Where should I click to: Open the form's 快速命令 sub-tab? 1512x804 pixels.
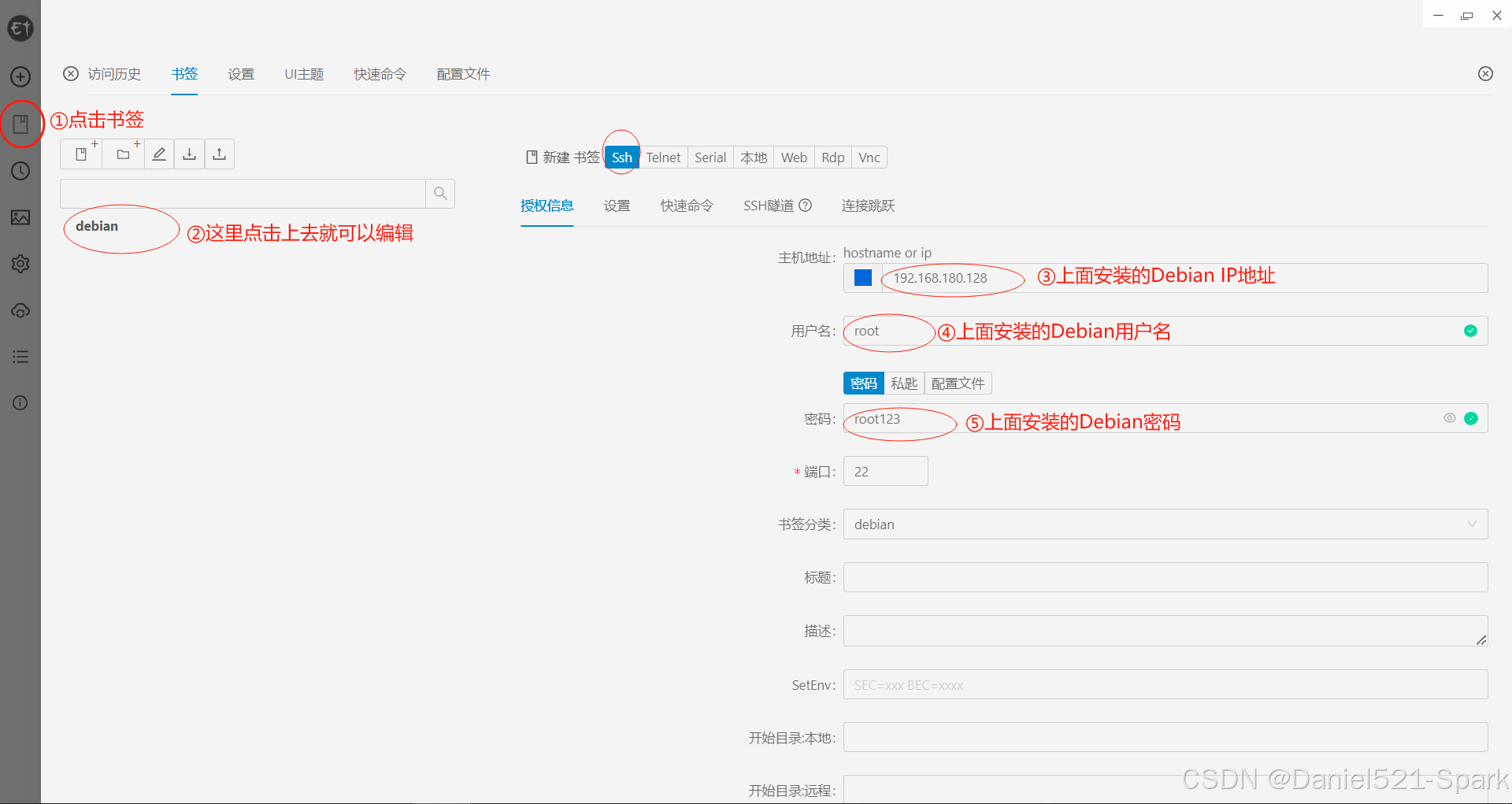(687, 206)
